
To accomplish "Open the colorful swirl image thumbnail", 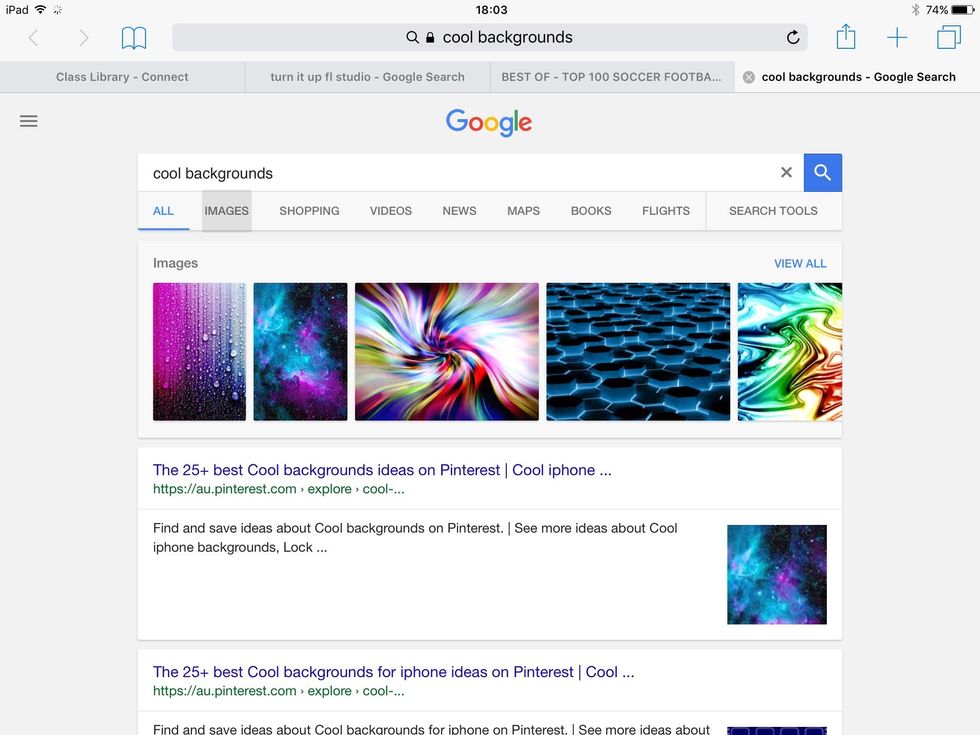I will pos(447,351).
